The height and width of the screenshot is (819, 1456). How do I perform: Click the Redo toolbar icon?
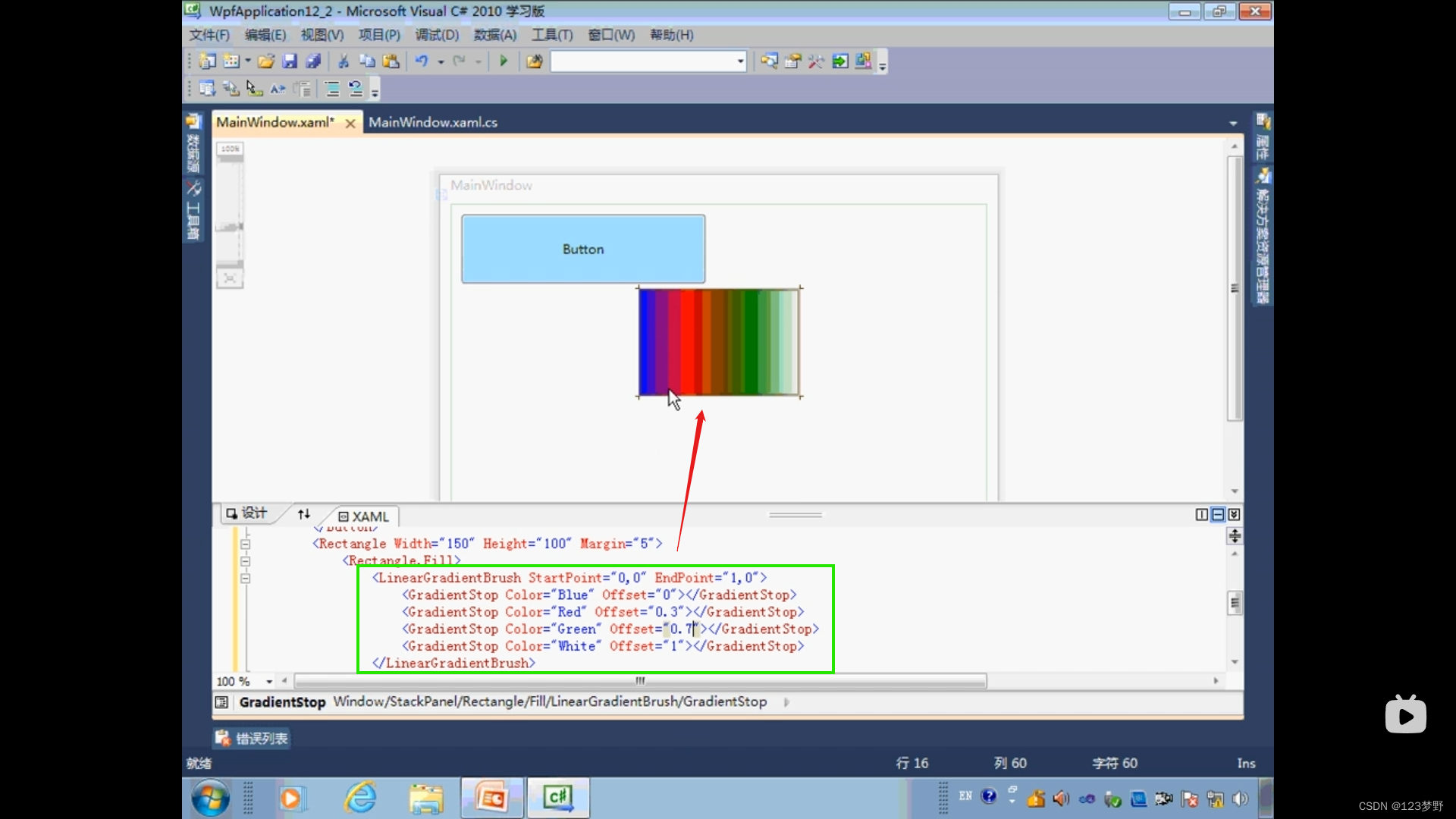point(459,61)
